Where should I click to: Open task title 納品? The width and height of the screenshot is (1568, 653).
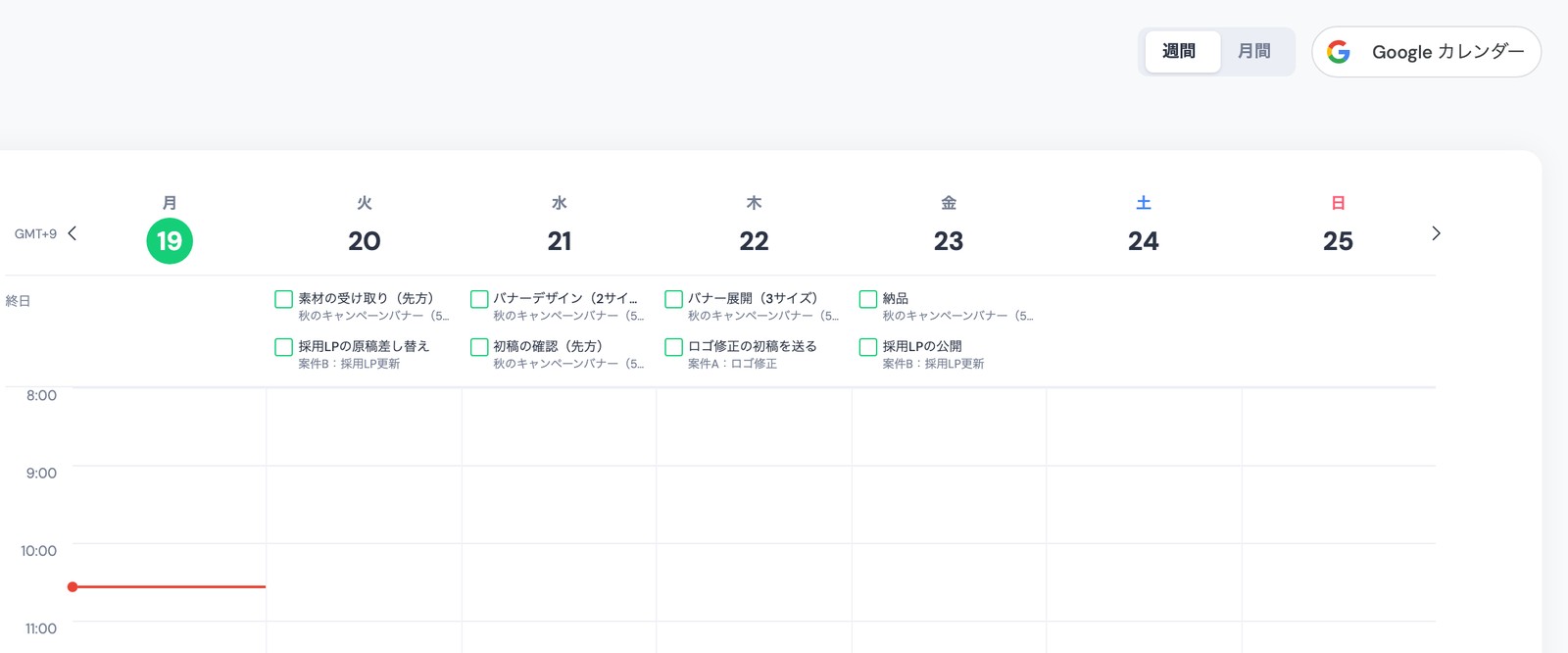pos(895,298)
